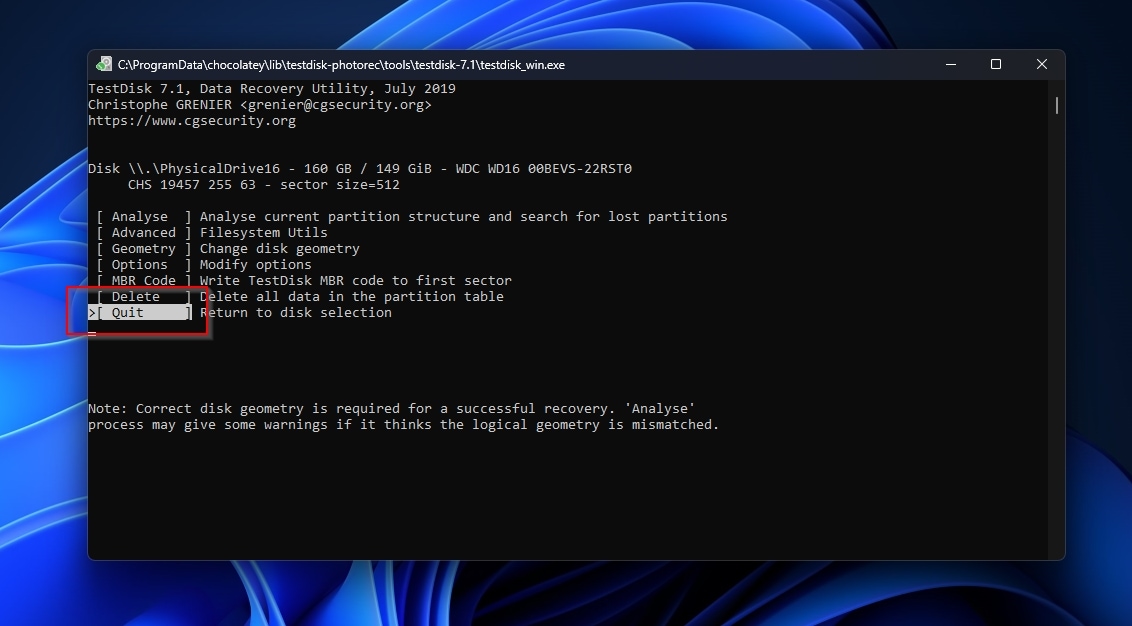Viewport: 1132px width, 626px height.
Task: Click the 'Change disk geometry' description text
Action: [x=279, y=248]
